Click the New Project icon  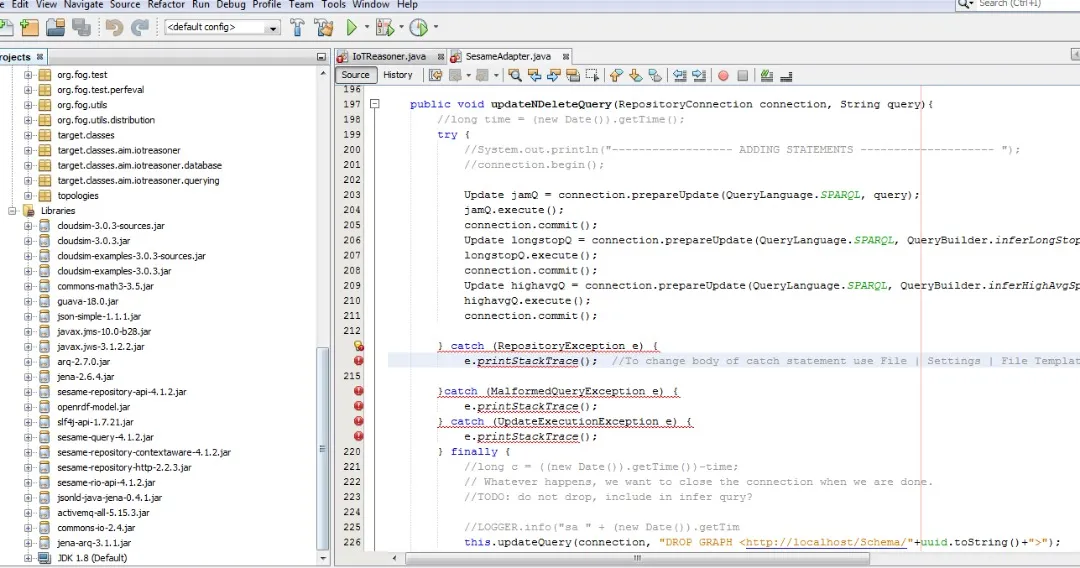(x=30, y=28)
